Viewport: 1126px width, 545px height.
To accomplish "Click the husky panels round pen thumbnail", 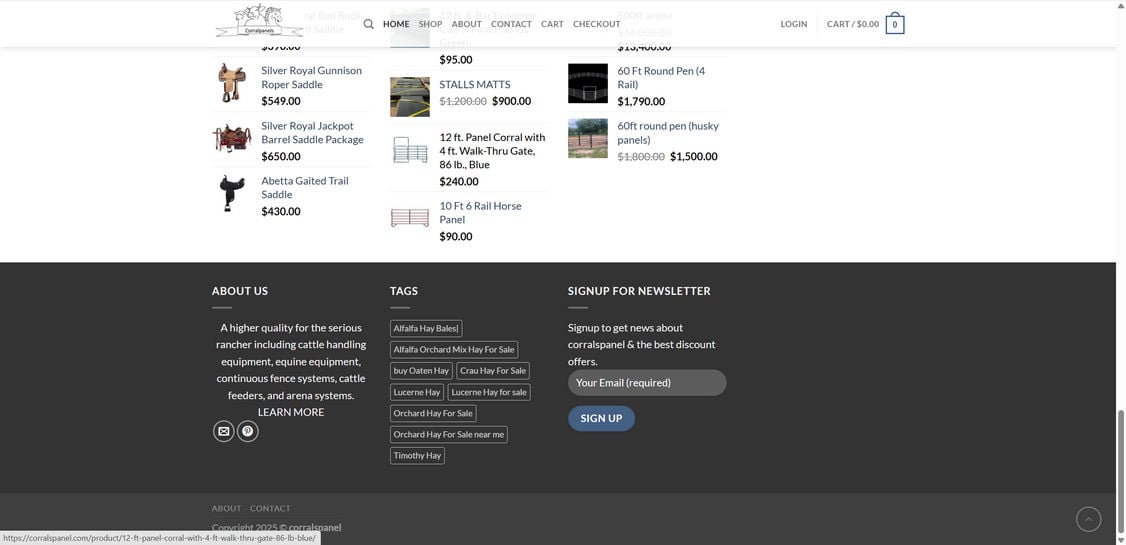I will coord(588,139).
